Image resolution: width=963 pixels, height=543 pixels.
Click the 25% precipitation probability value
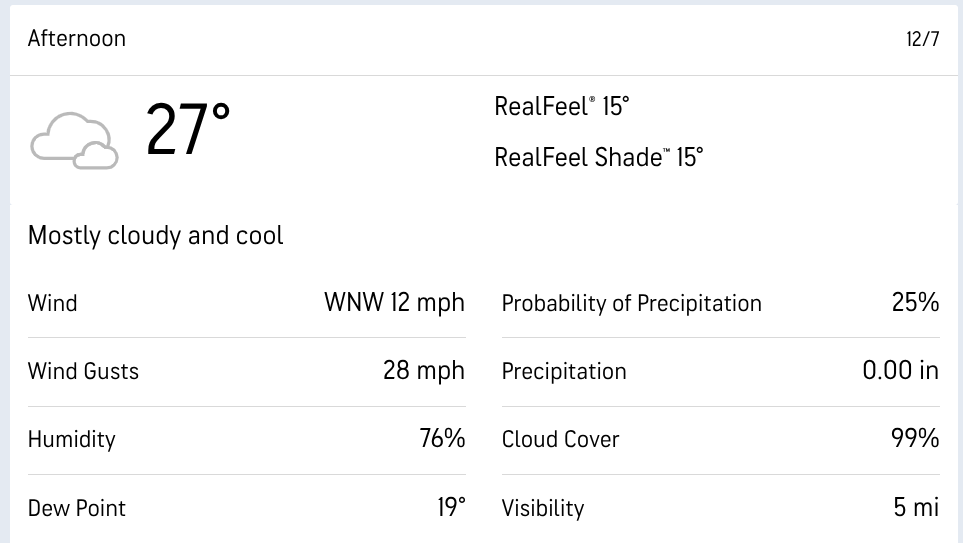coord(915,302)
